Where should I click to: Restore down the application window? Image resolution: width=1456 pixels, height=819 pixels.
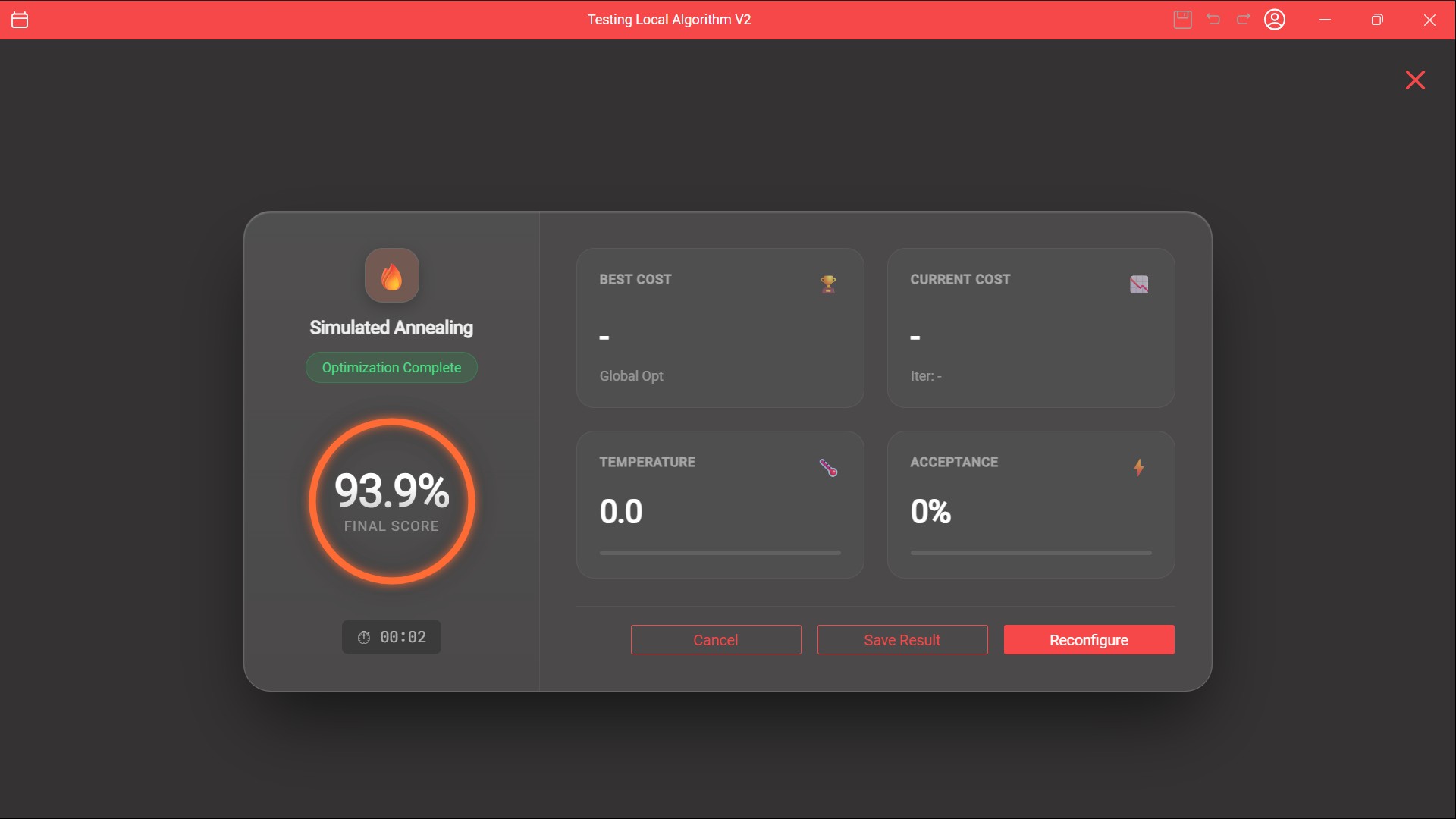tap(1377, 20)
